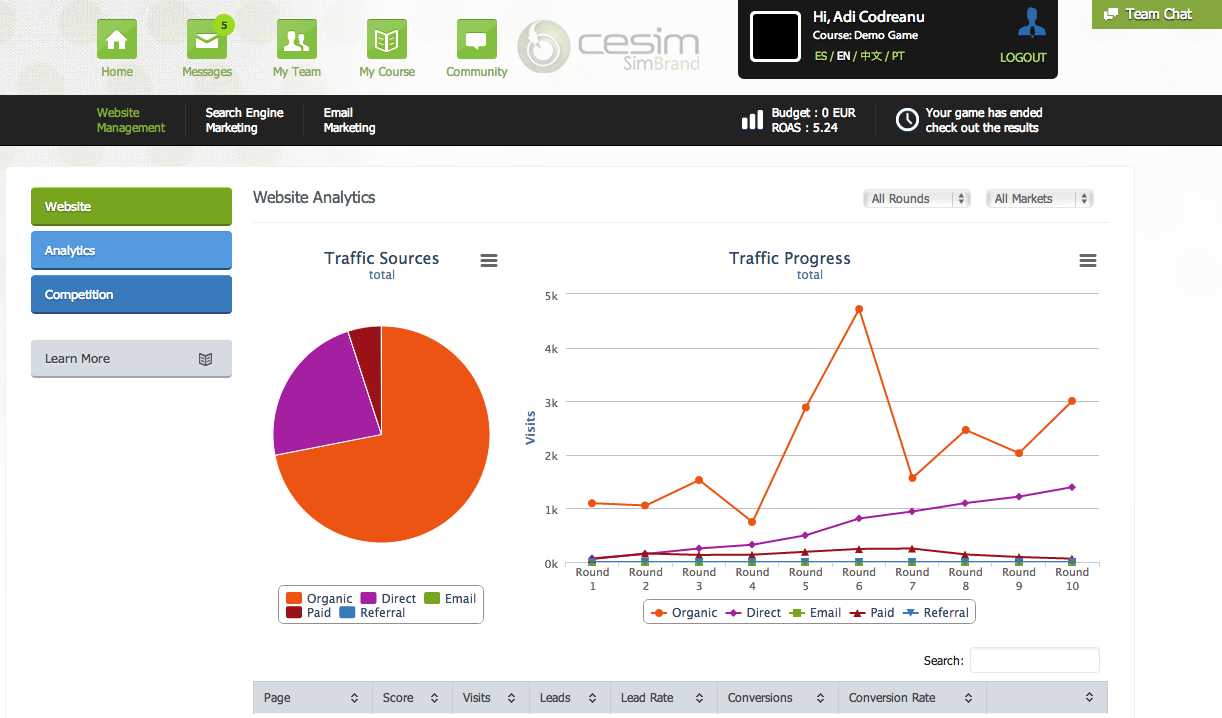Toggle Organic series in Traffic Progress legend

[x=684, y=613]
